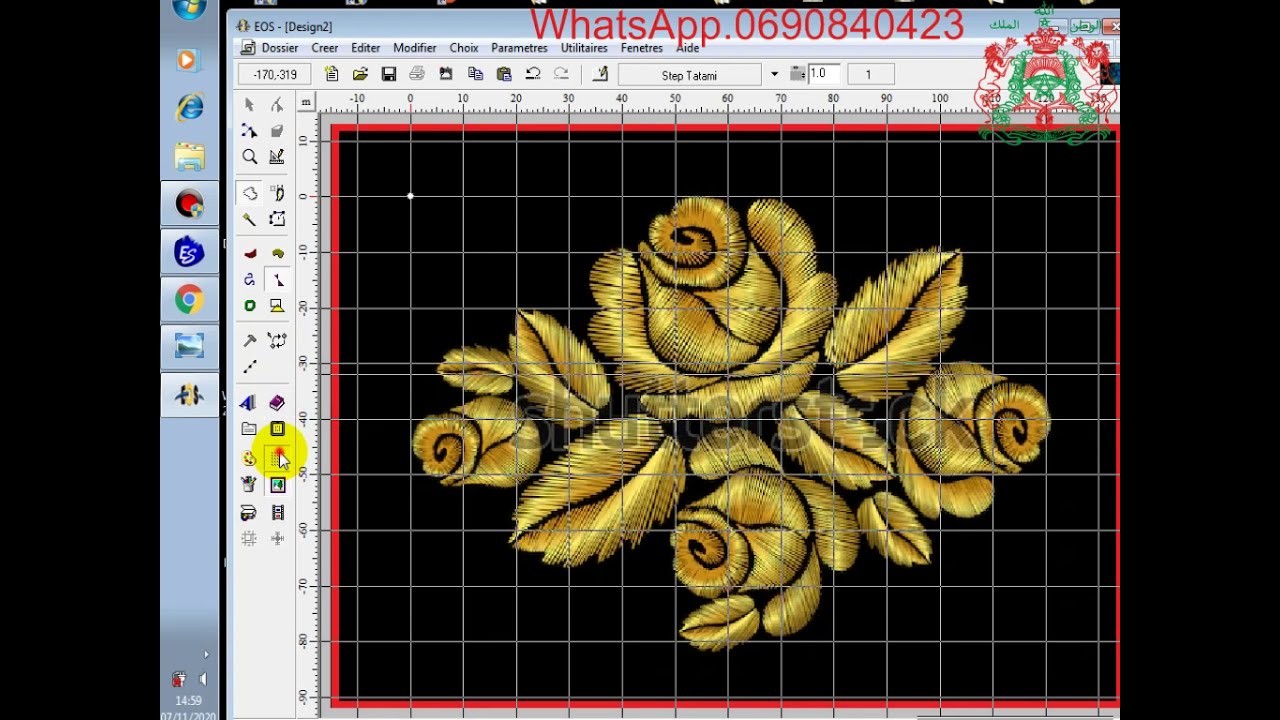The width and height of the screenshot is (1280, 720).
Task: Open Internet Explorer from the taskbar
Action: coord(189,107)
